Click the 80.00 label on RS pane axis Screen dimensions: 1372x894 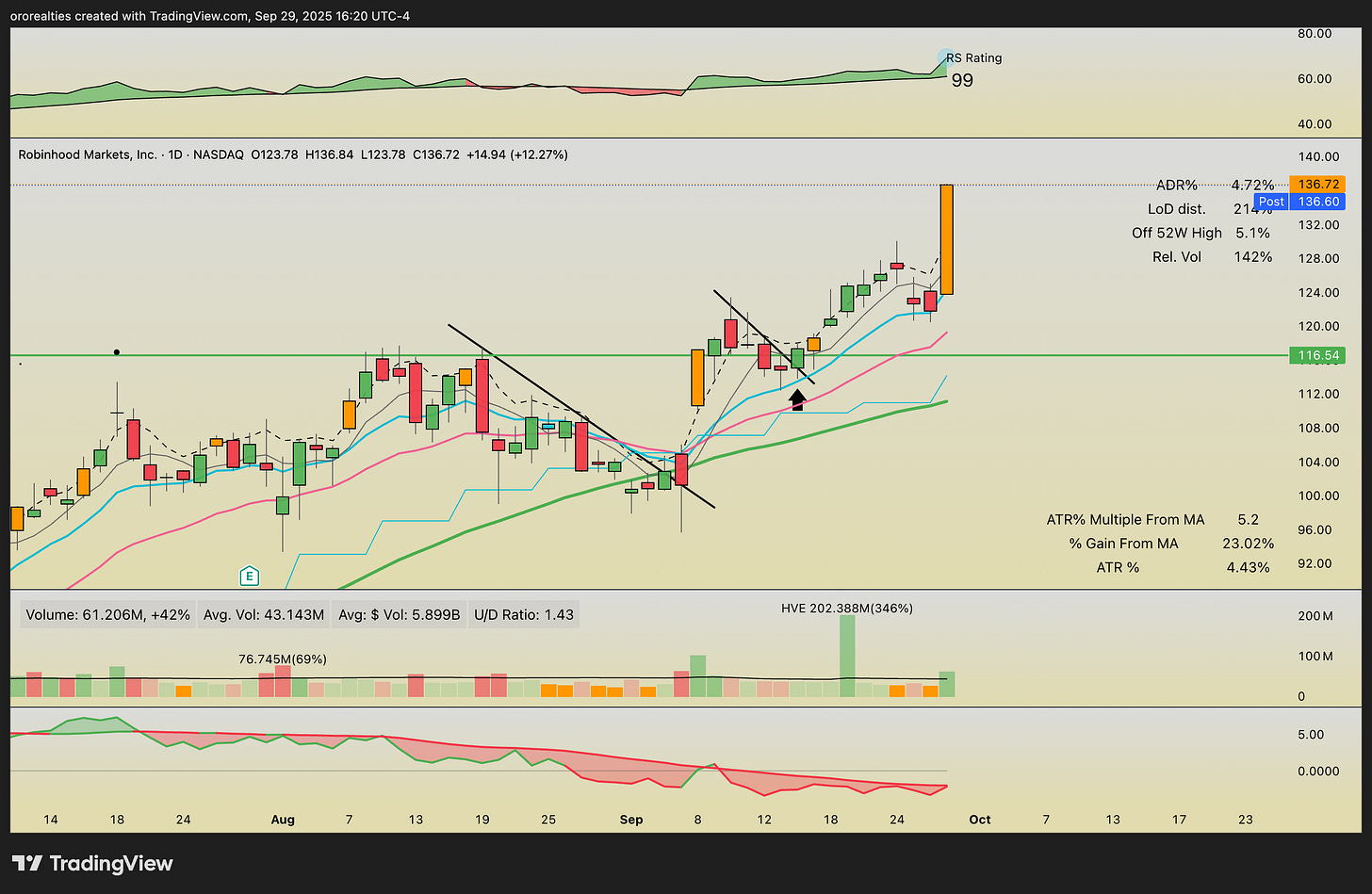(x=1315, y=33)
